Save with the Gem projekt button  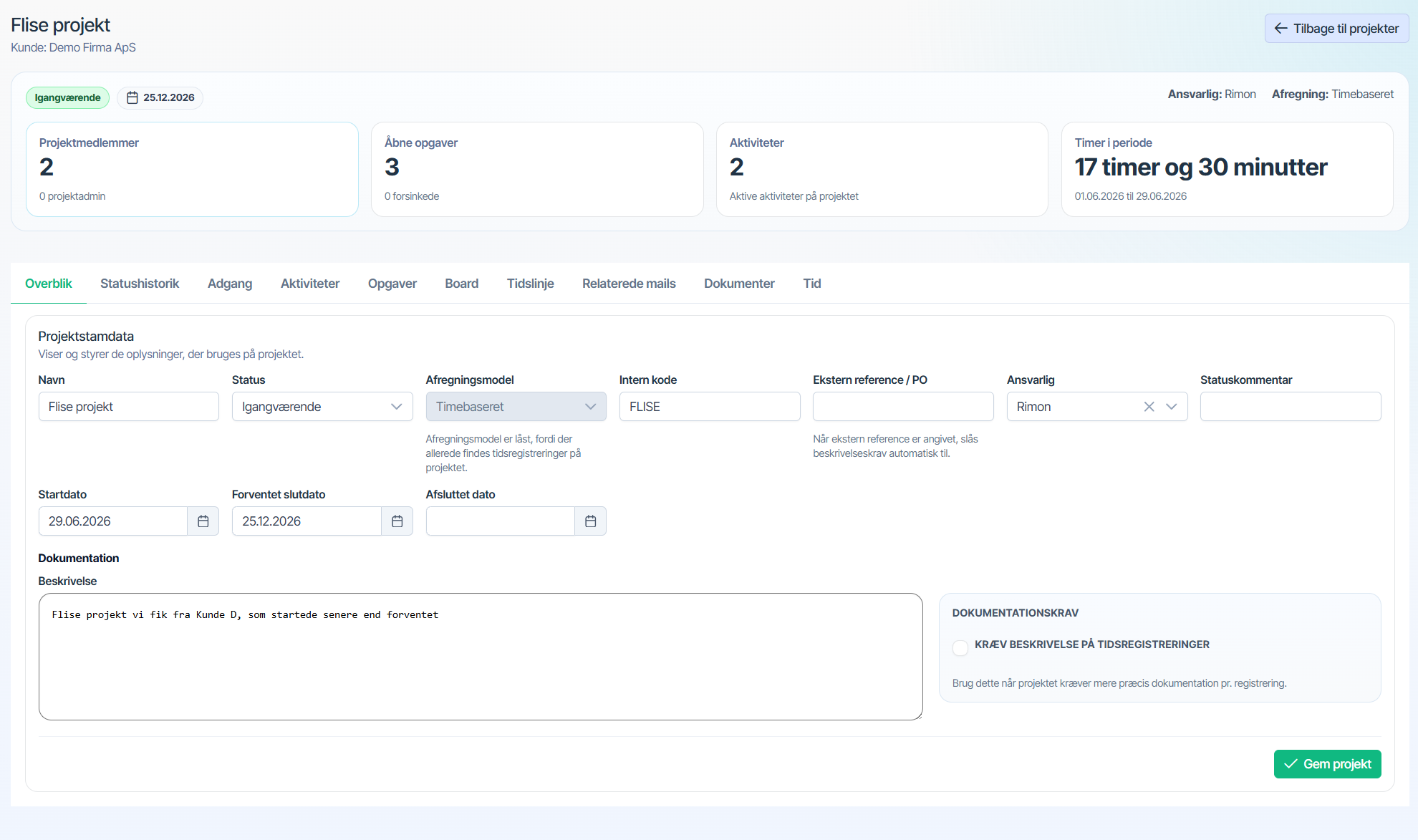coord(1328,764)
